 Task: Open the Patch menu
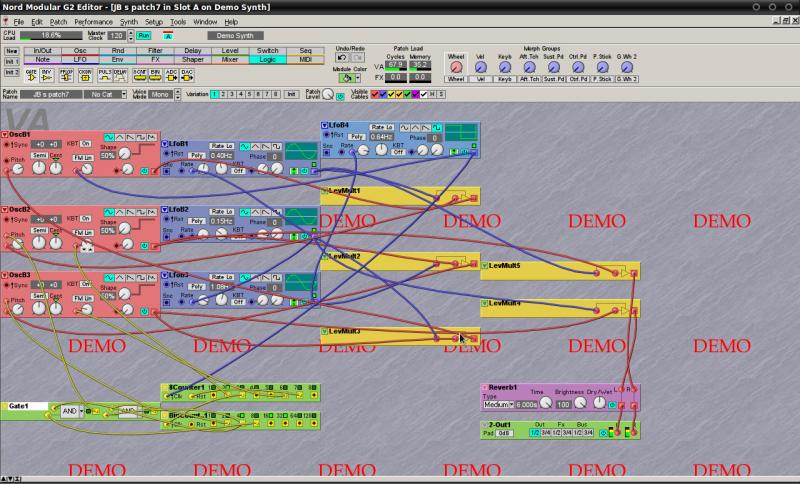(58, 22)
